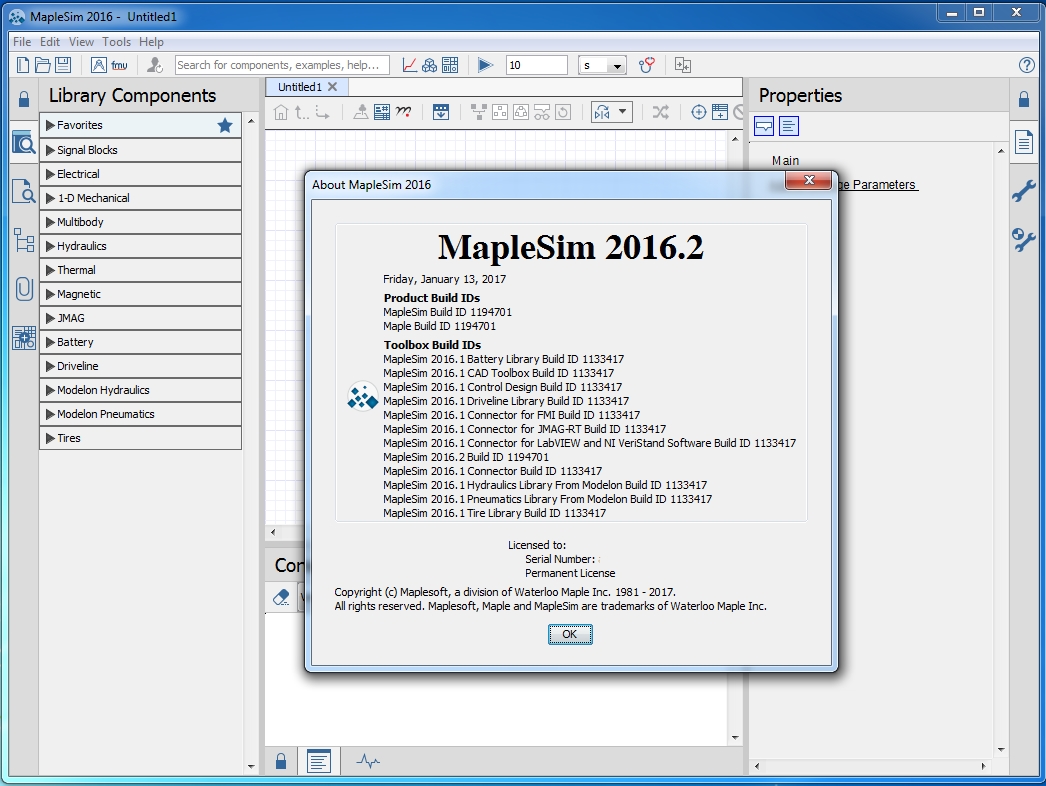Click the blue star on the Favorites row

[x=225, y=125]
